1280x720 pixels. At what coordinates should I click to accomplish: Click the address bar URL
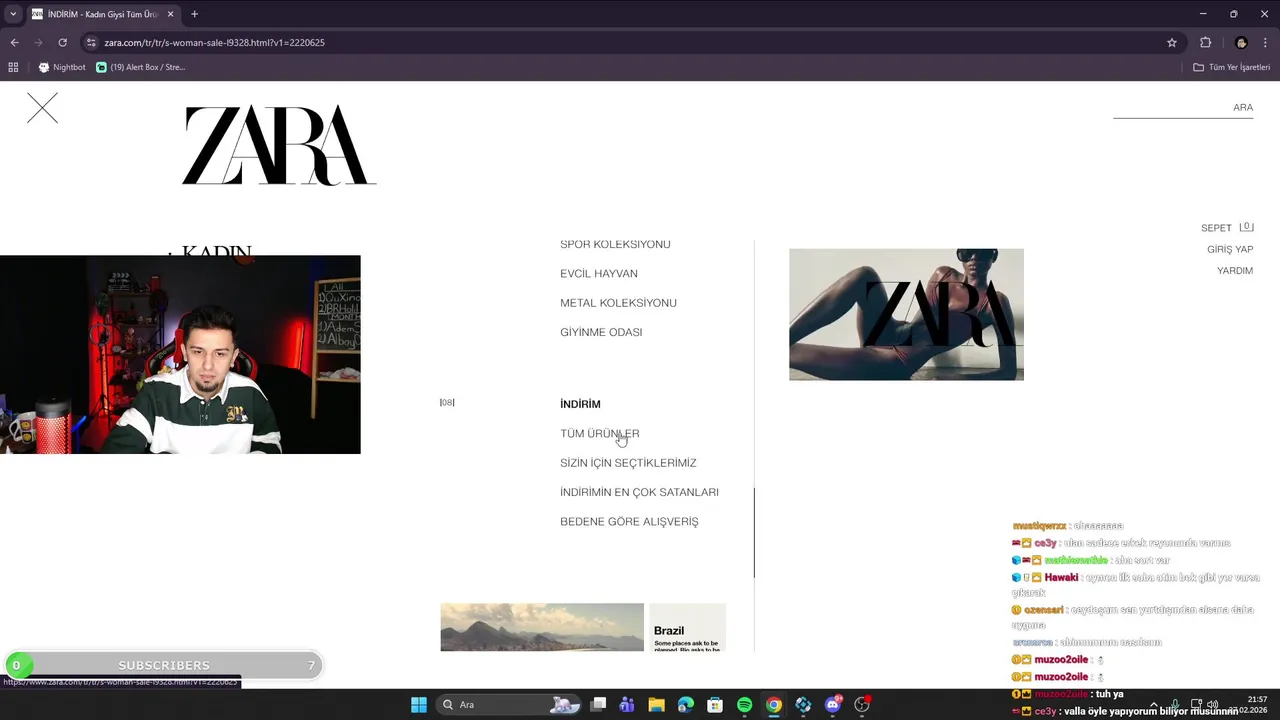(x=214, y=43)
